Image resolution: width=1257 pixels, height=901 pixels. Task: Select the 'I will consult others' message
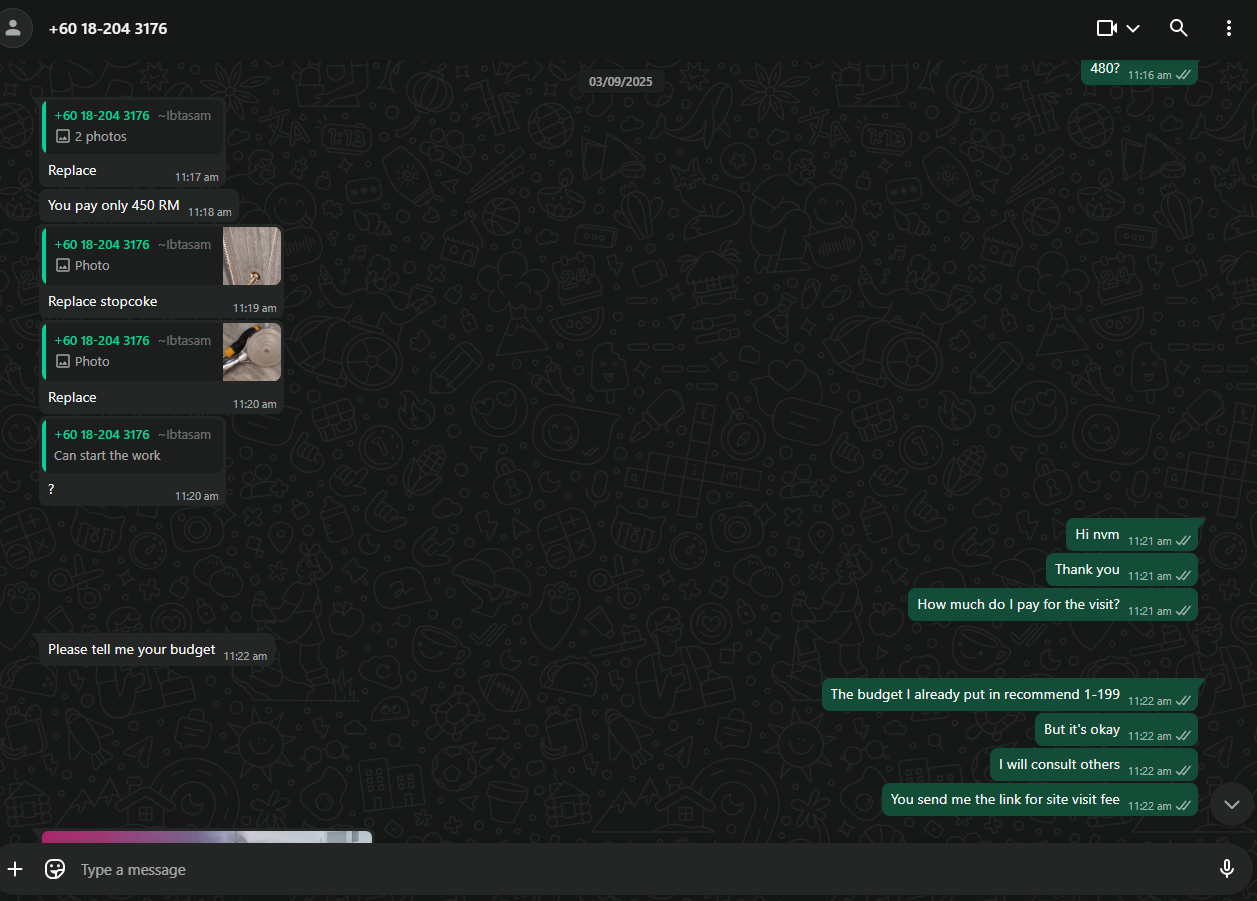click(x=1093, y=765)
